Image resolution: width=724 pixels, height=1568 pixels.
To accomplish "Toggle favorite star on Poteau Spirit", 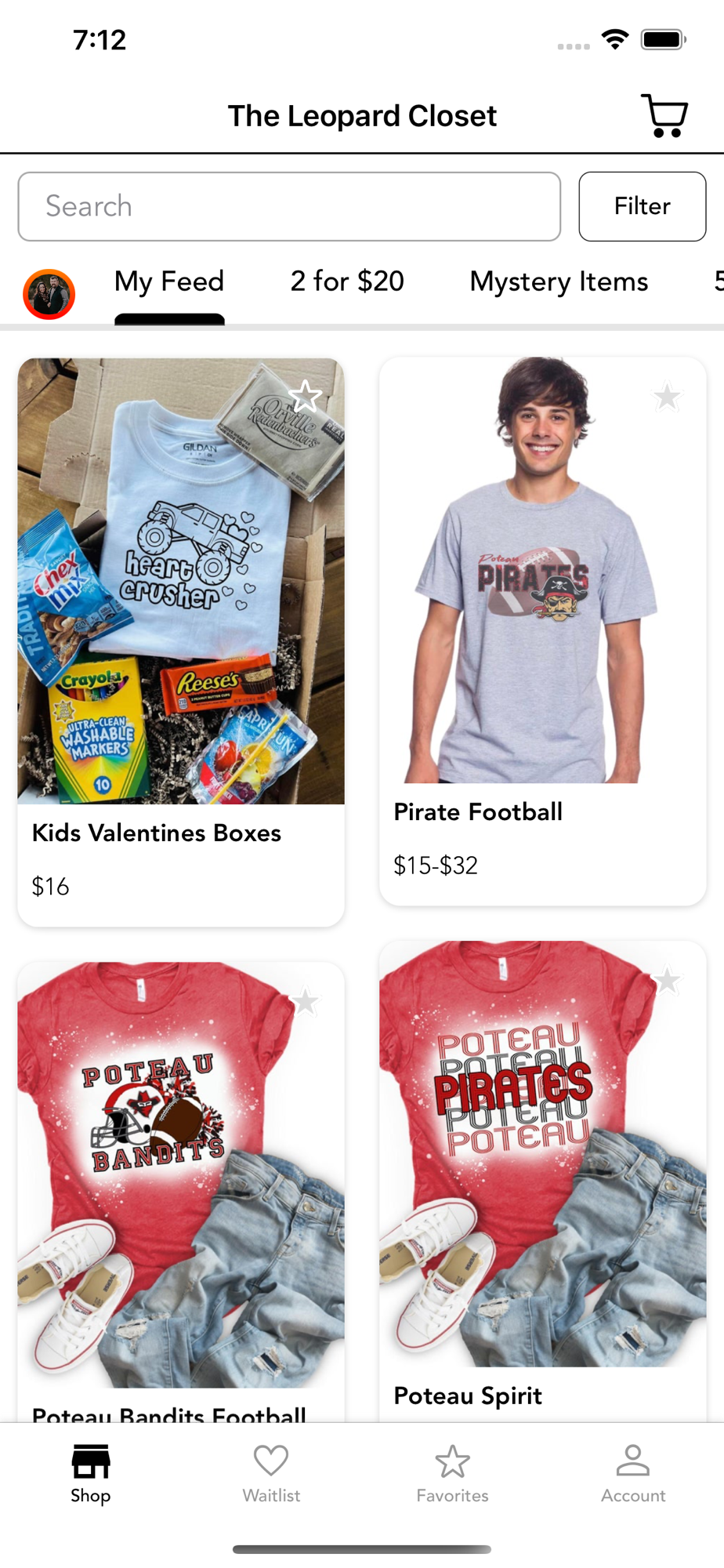I will [x=667, y=980].
